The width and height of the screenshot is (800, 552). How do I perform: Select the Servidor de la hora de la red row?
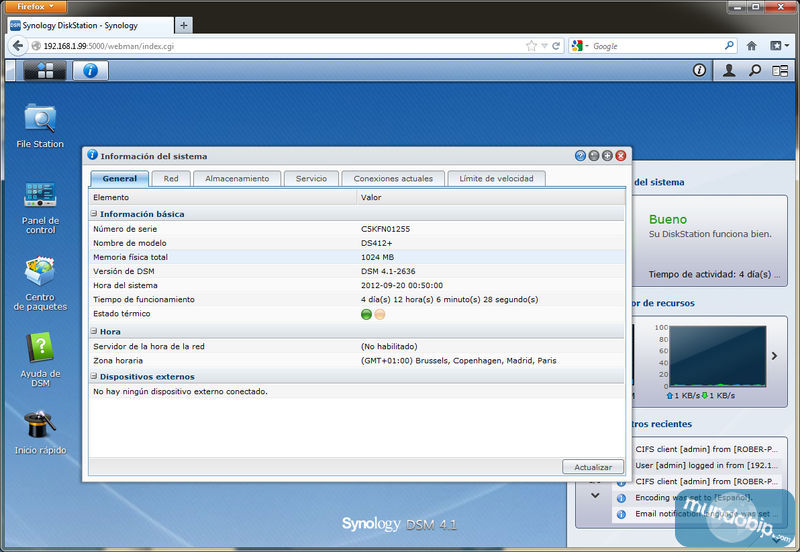356,346
